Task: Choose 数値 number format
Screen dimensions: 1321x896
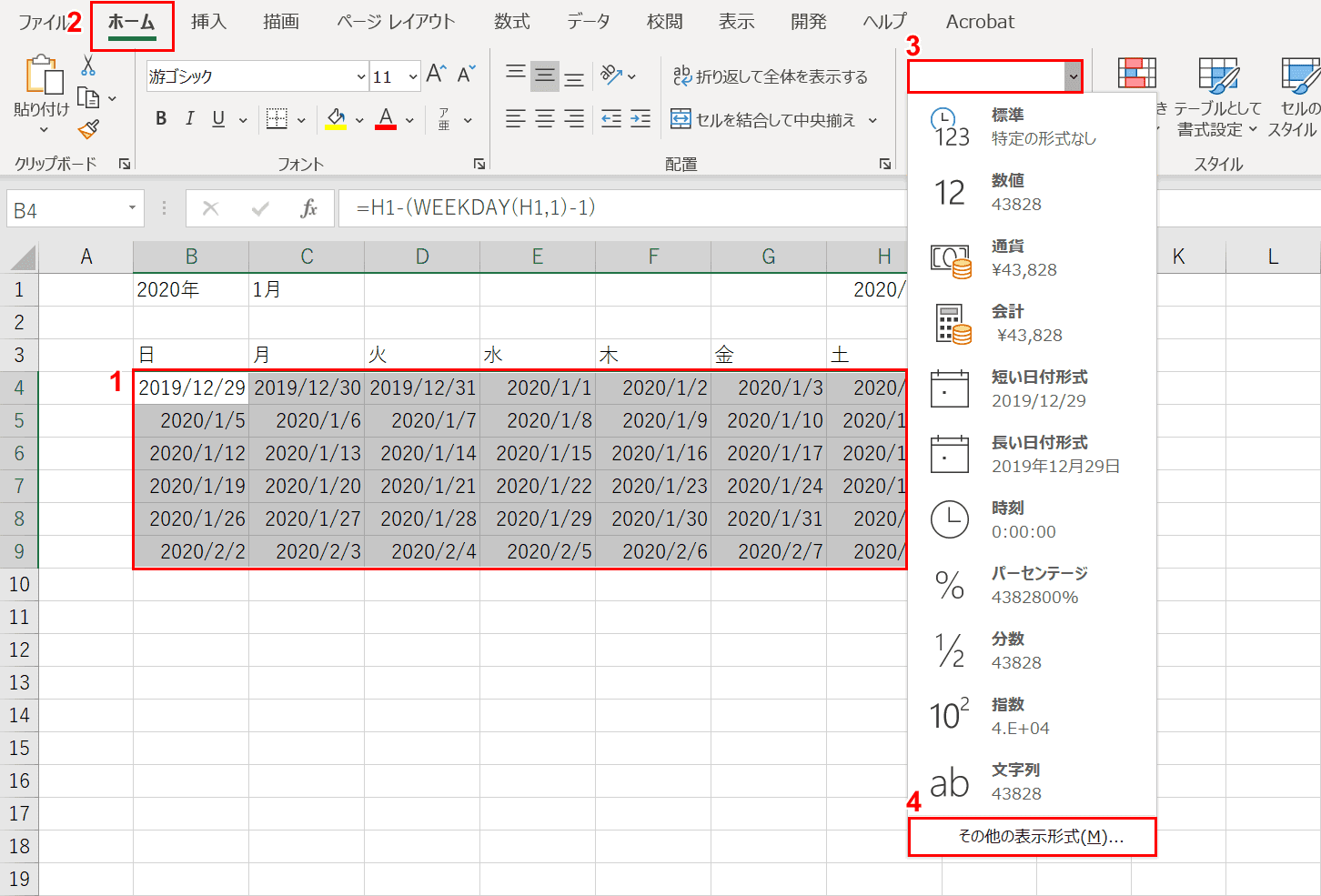Action: 1032,192
